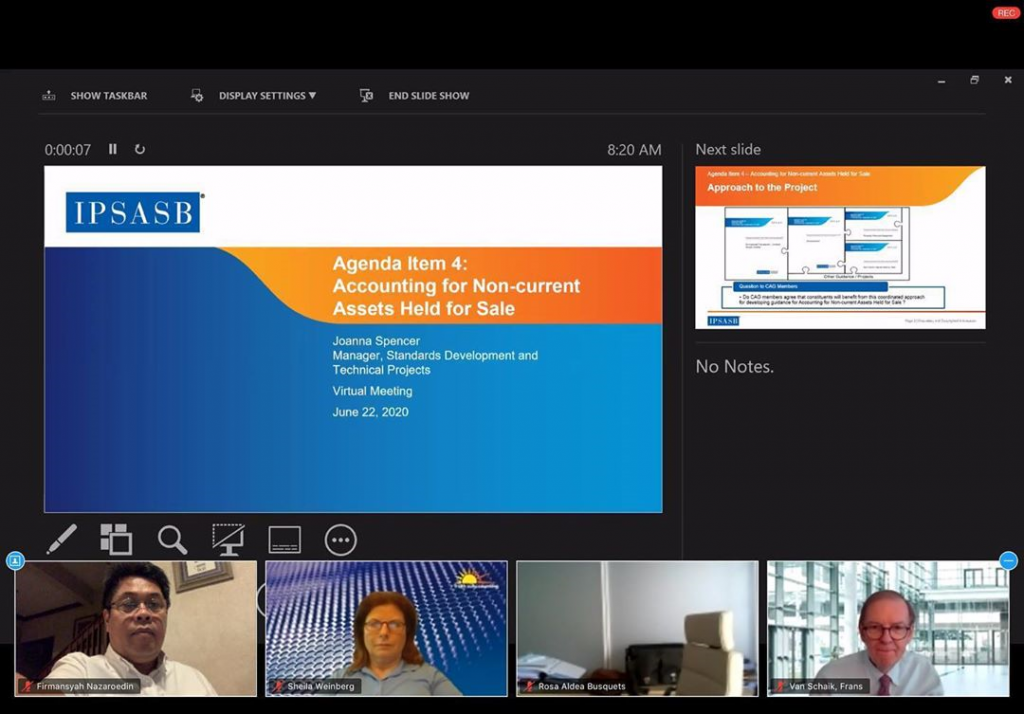Select the zoom into slide magnifier
1024x714 pixels.
tap(172, 540)
